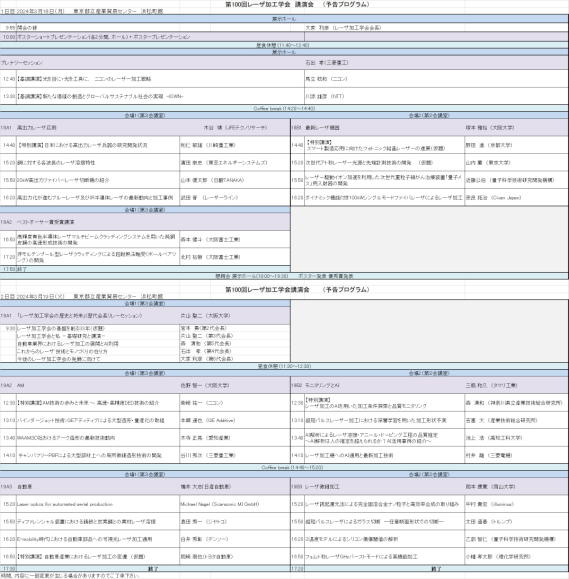Select the 京都大学 speaker cell at 14:40

516,145
